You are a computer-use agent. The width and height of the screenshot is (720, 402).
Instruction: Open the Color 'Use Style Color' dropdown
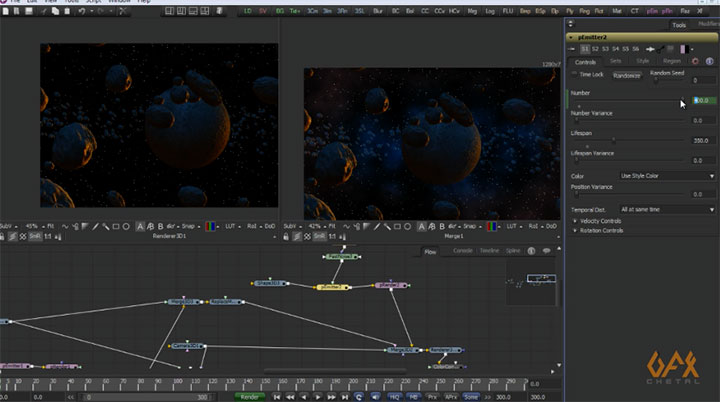click(x=667, y=176)
